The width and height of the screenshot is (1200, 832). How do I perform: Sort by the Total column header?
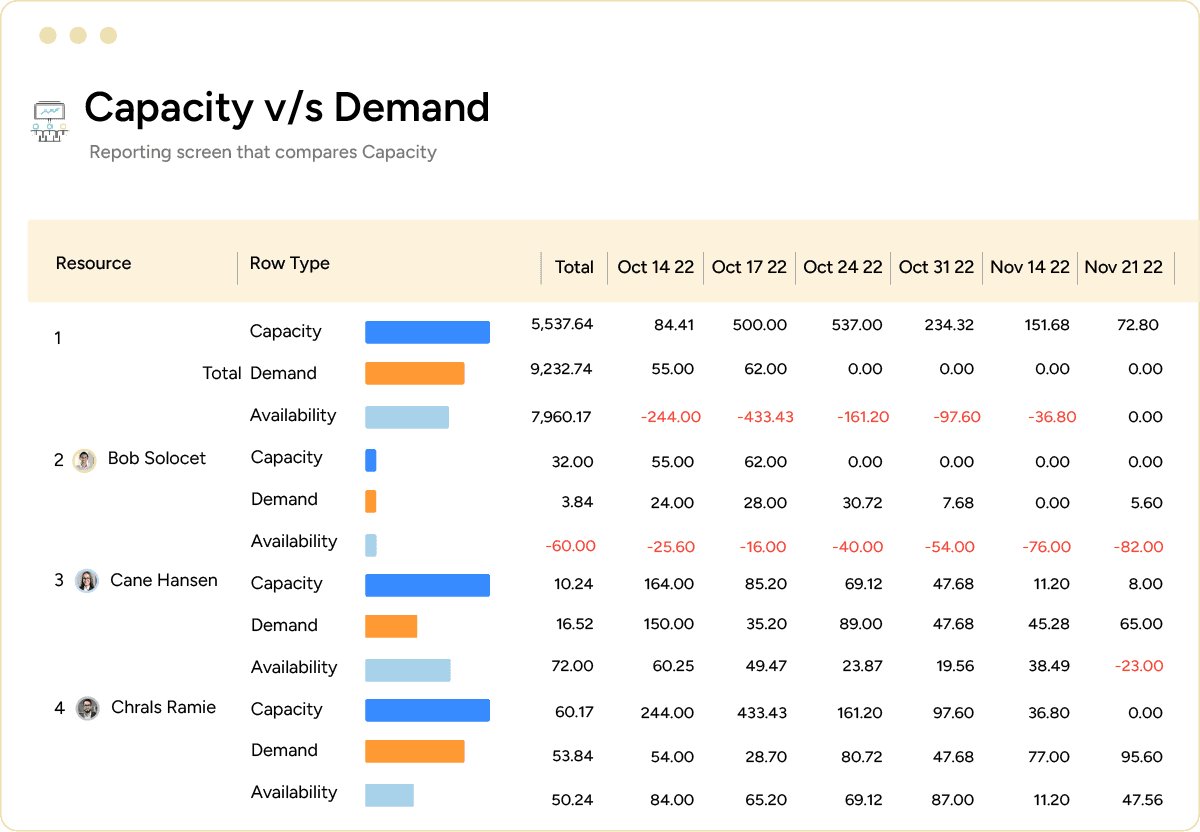coord(574,267)
